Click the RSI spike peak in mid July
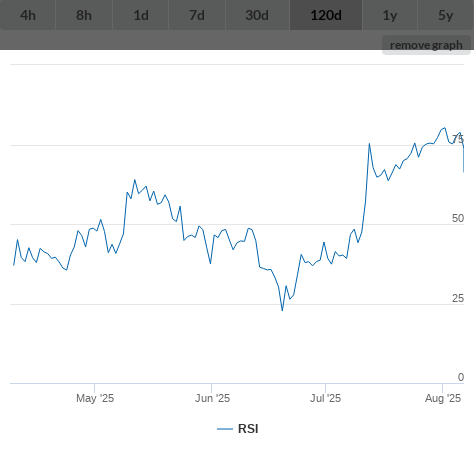The height and width of the screenshot is (455, 474). coord(369,144)
